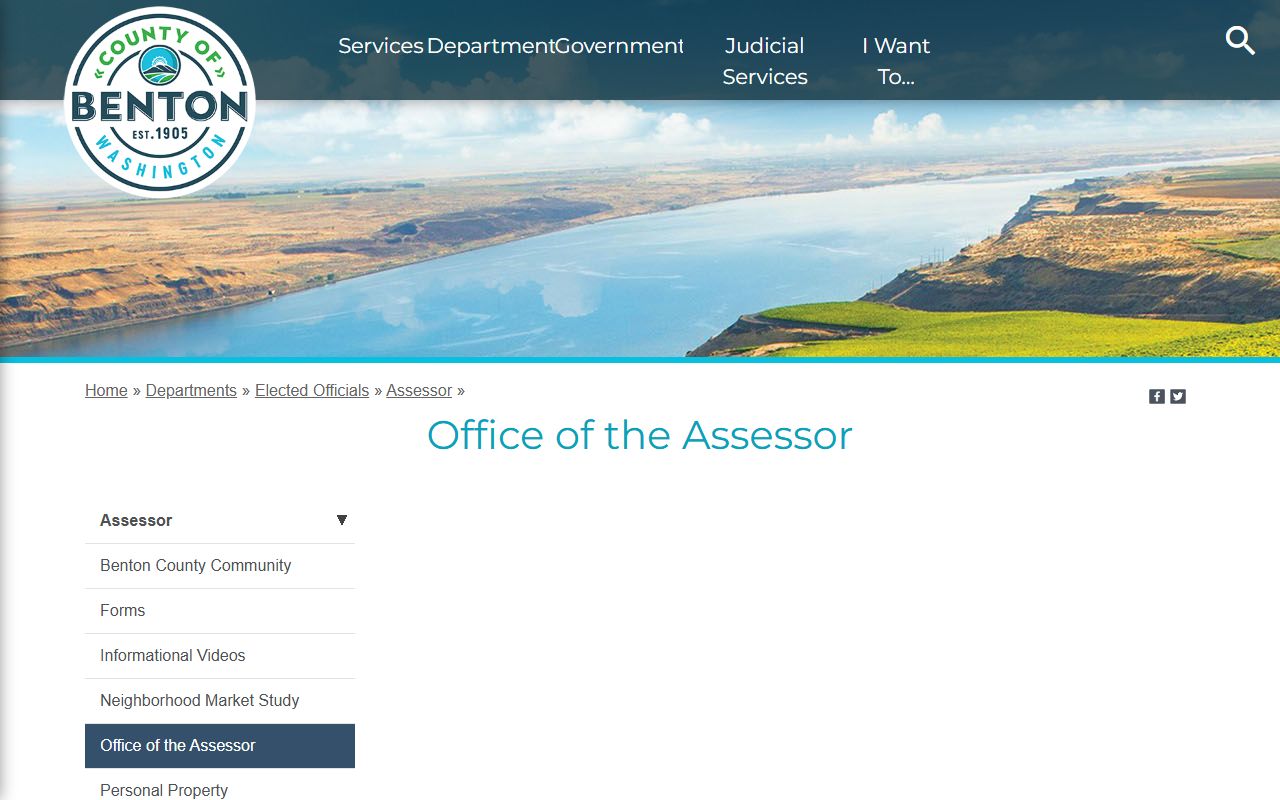The width and height of the screenshot is (1280, 800).
Task: Open Benton County Community sidebar item
Action: pyautogui.click(x=220, y=566)
